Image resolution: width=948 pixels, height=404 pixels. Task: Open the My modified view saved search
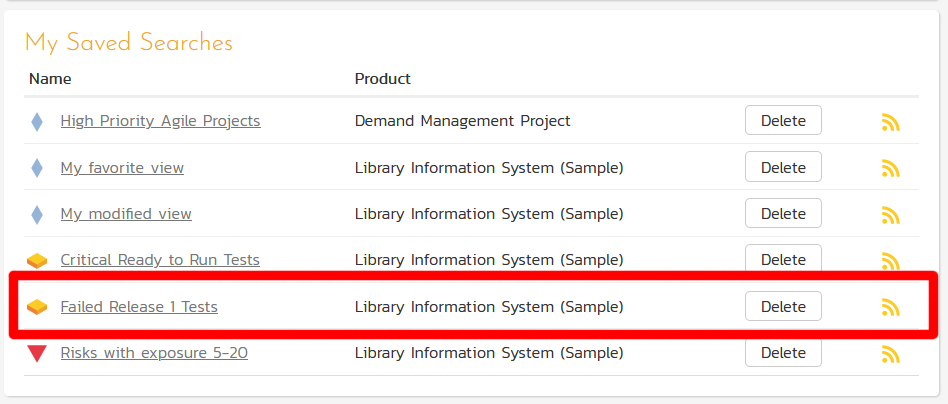click(126, 214)
